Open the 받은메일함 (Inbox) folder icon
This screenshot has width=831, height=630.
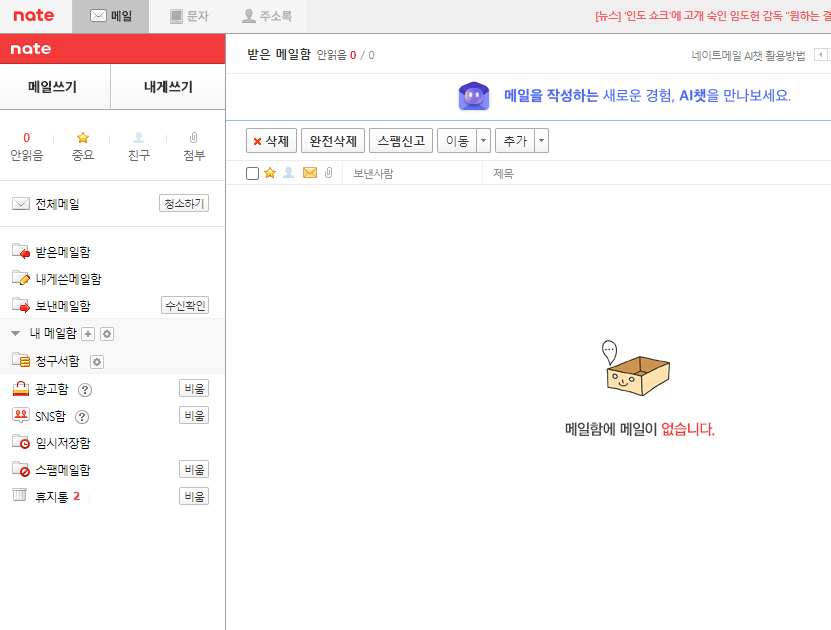(22, 251)
